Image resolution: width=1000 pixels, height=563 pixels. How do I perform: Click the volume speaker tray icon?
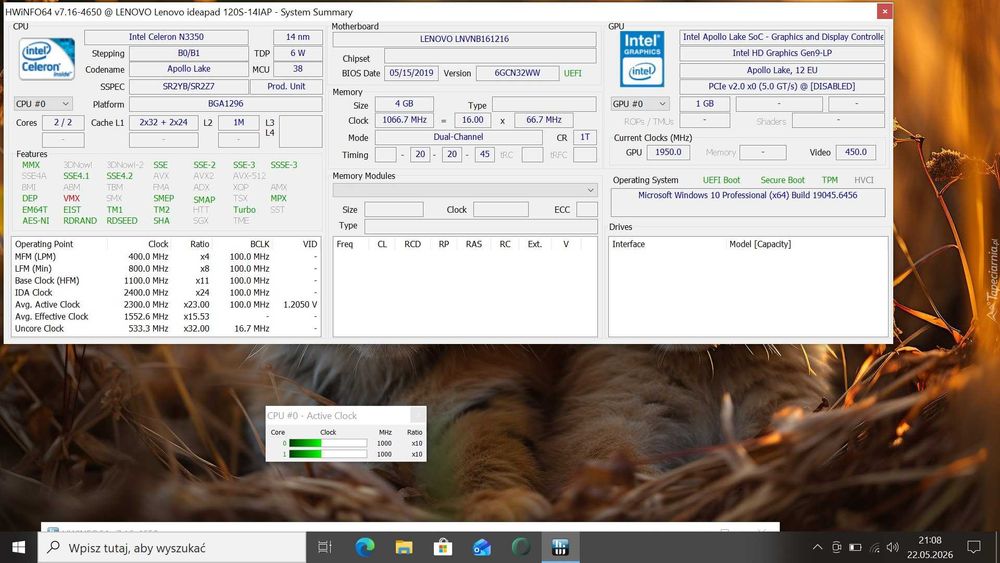pyautogui.click(x=893, y=547)
